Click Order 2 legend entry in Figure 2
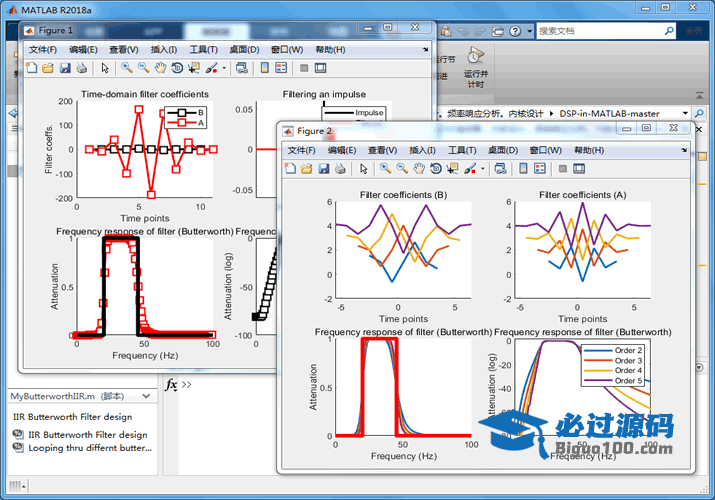The width and height of the screenshot is (715, 500). pos(613,351)
